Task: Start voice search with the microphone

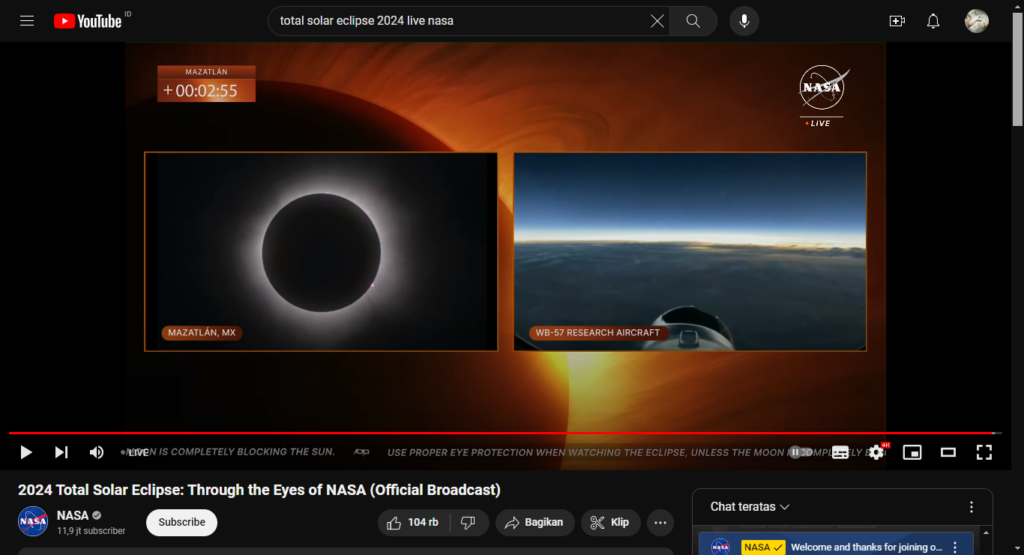Action: tap(744, 21)
